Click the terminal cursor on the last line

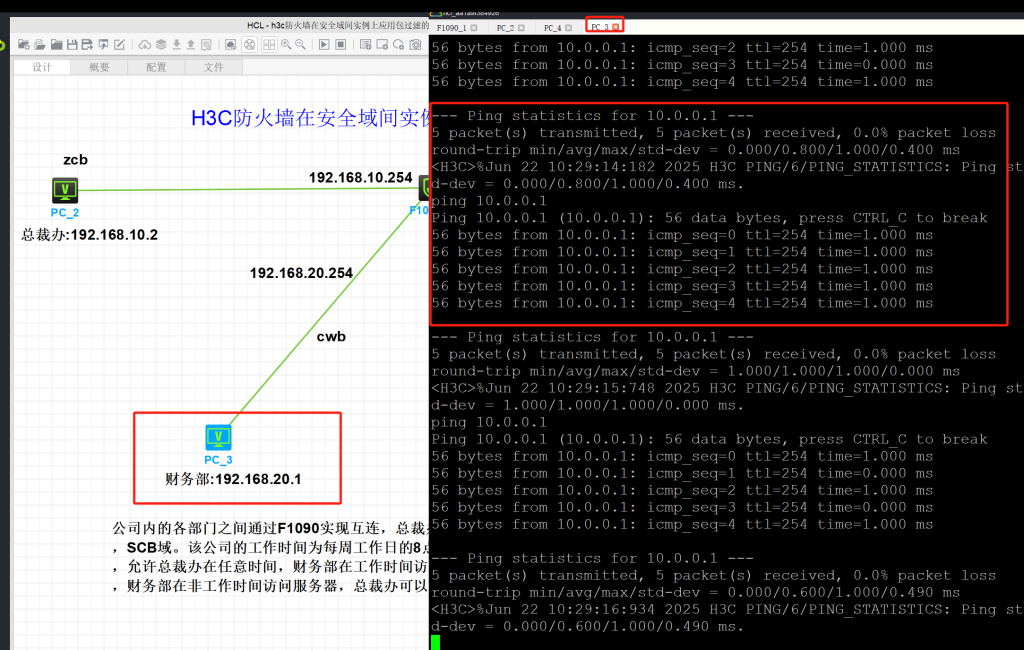pos(436,642)
